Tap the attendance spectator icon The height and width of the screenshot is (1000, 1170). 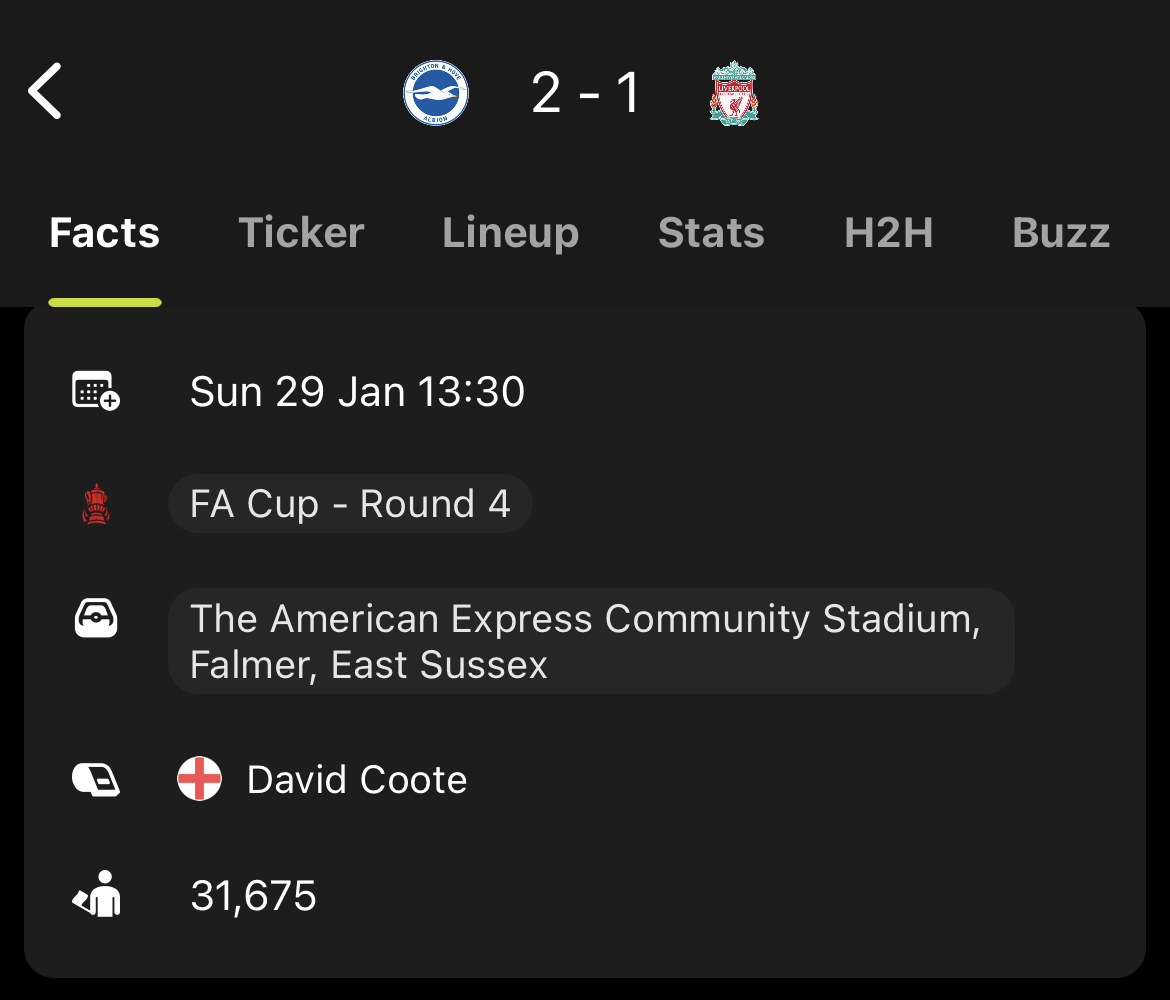(x=97, y=893)
